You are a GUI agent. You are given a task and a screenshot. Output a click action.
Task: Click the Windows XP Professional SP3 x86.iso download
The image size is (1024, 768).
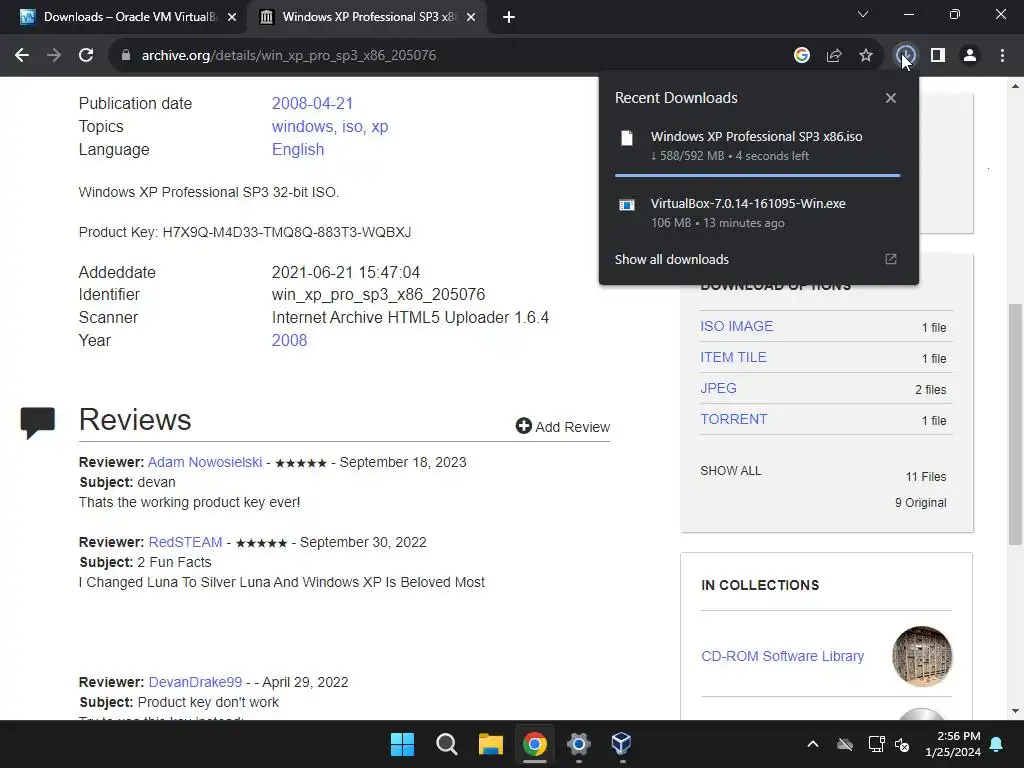[x=758, y=146]
